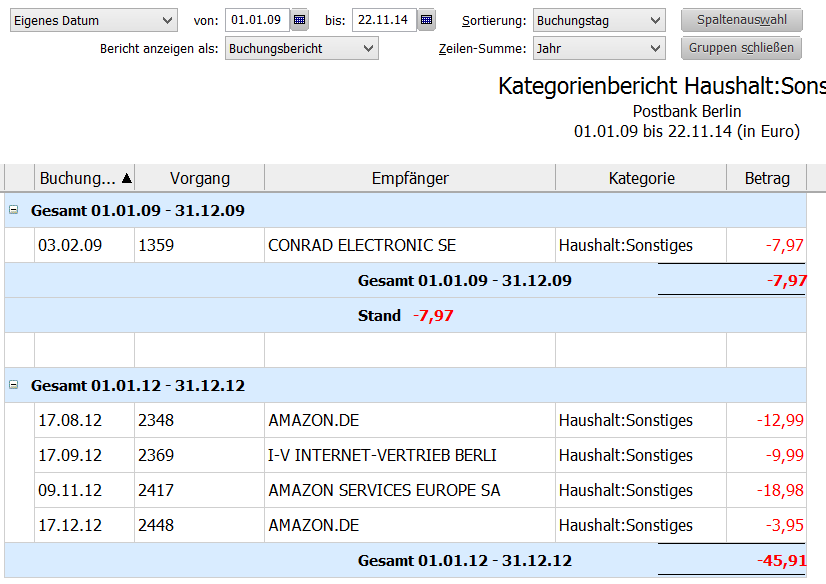Click the 'Kategorie' column header
This screenshot has height=584, width=826.
(641, 179)
